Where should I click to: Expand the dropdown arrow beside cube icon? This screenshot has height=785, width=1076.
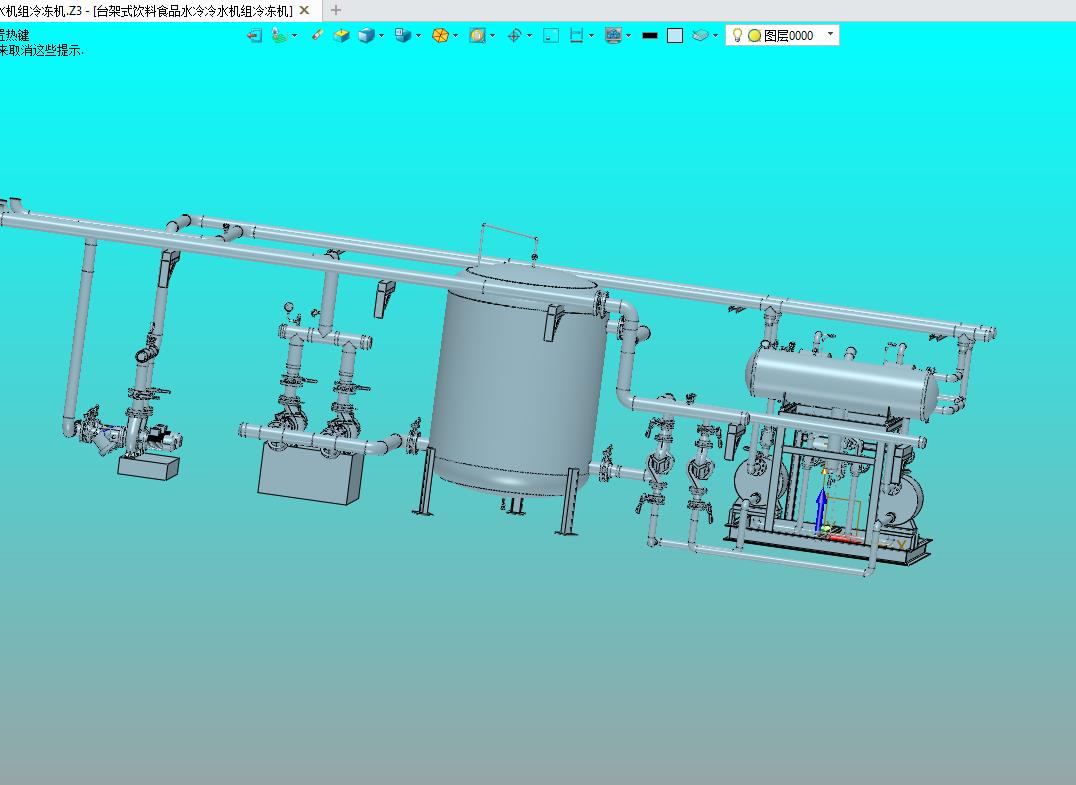click(x=382, y=36)
